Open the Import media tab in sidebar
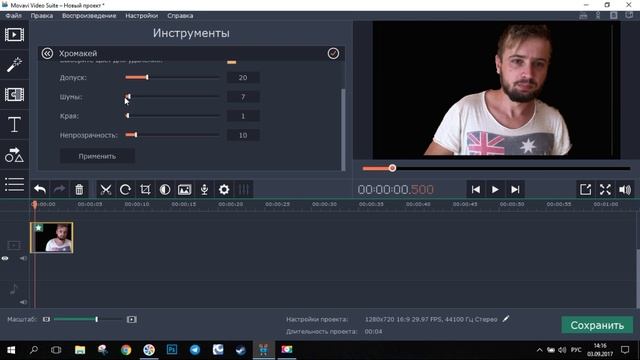 pos(14,35)
